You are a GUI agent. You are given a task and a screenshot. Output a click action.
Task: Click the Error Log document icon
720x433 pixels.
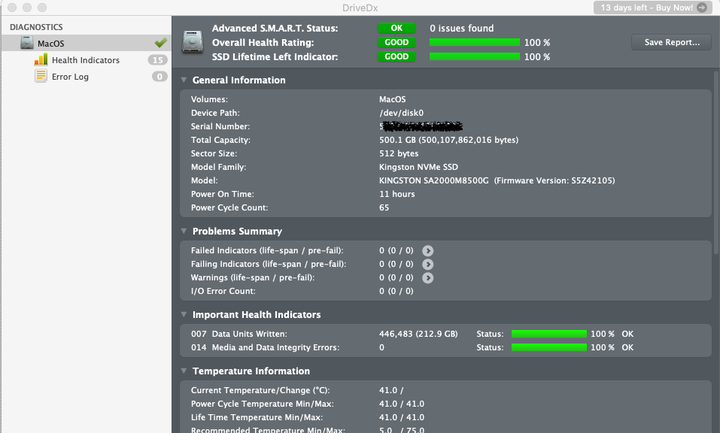pyautogui.click(x=41, y=76)
